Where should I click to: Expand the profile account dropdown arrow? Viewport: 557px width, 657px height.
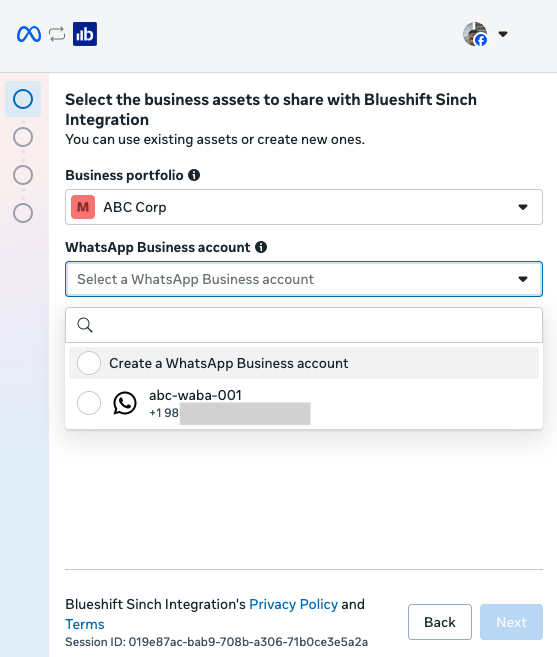(x=503, y=34)
